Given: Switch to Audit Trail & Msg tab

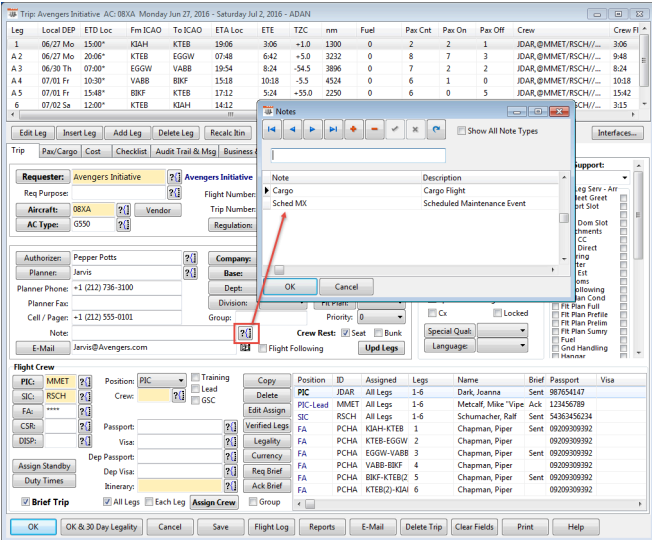Looking at the screenshot, I should point(185,151).
